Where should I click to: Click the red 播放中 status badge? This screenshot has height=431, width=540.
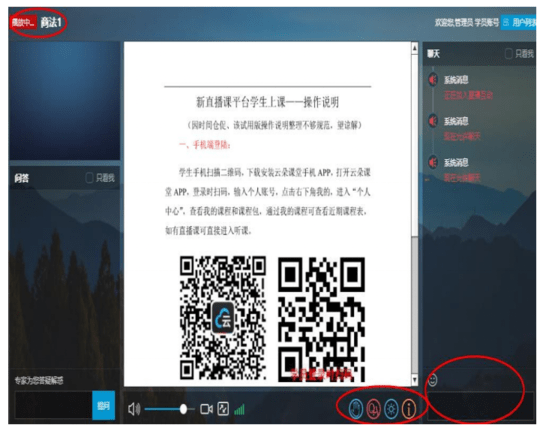23,23
